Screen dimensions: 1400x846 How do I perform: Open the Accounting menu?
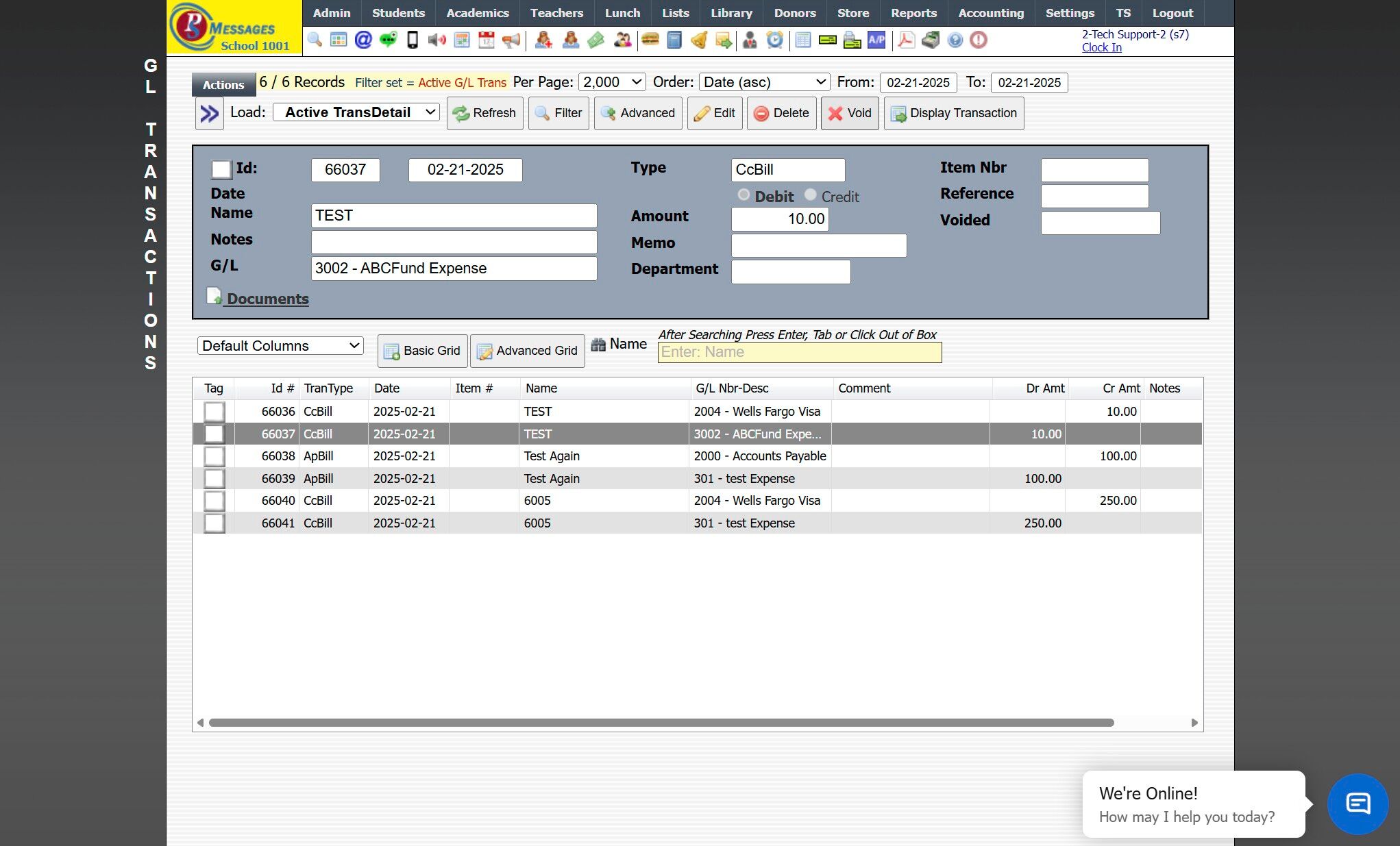pos(991,13)
